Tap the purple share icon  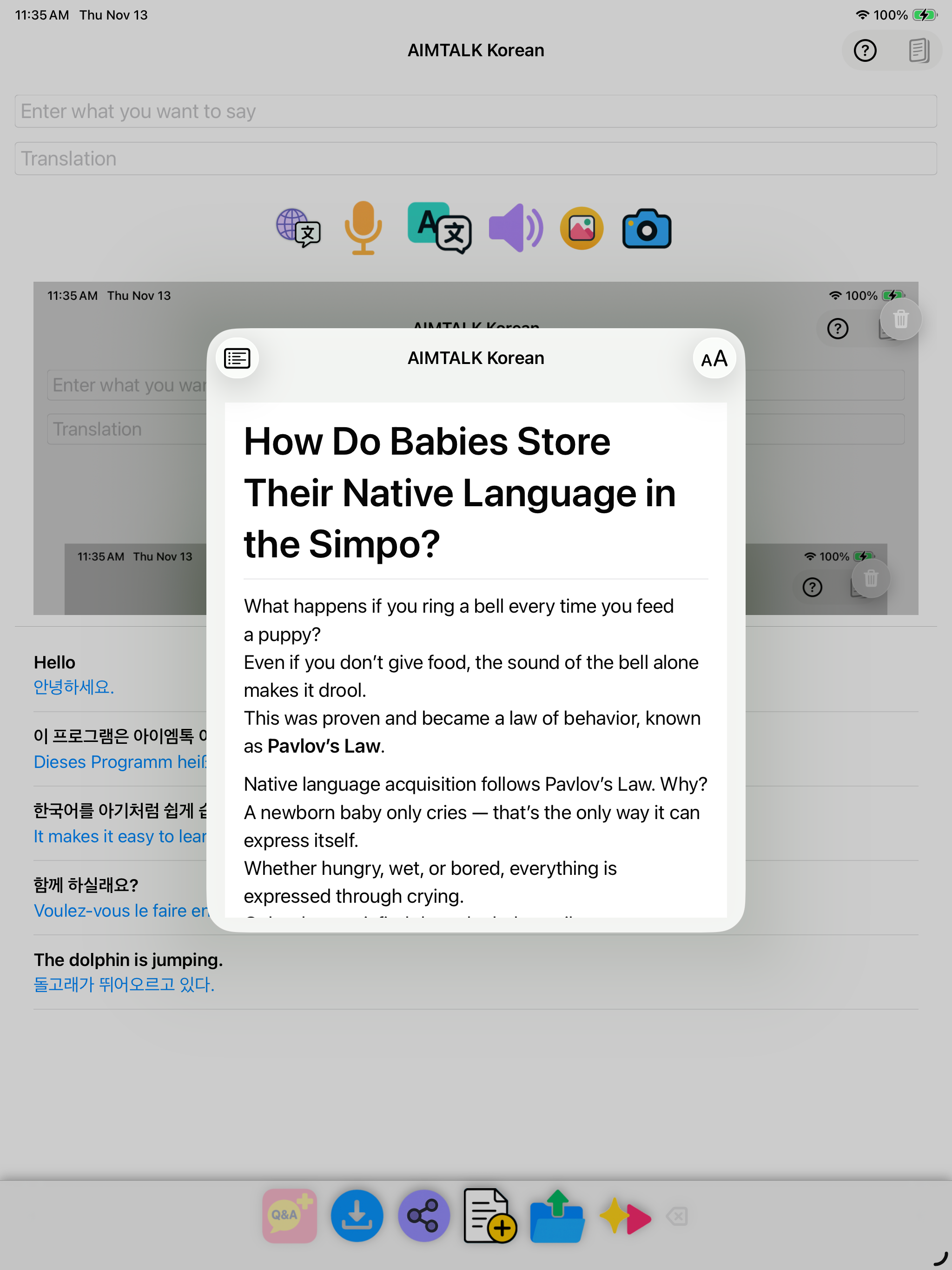pyautogui.click(x=424, y=1216)
